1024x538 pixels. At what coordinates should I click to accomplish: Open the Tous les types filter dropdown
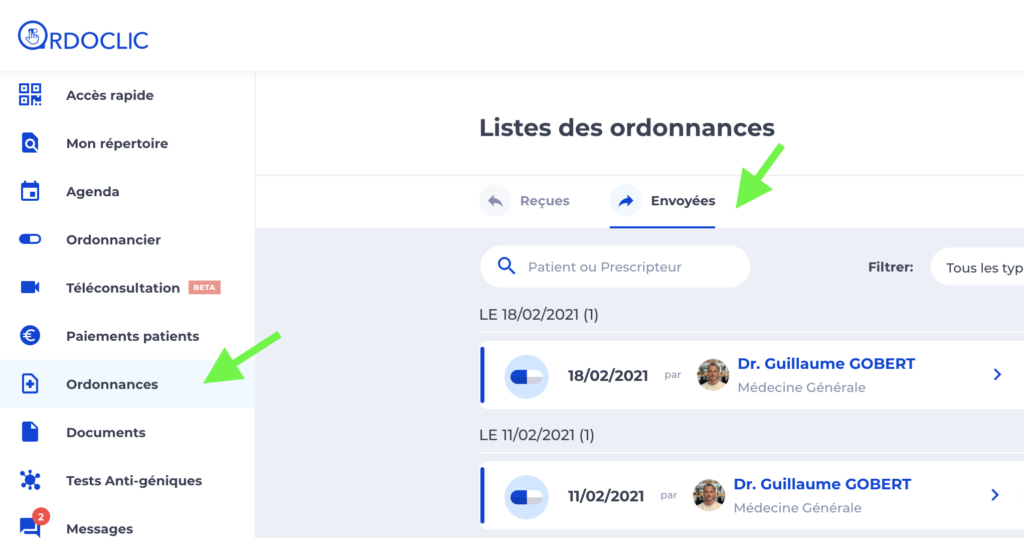point(977,268)
